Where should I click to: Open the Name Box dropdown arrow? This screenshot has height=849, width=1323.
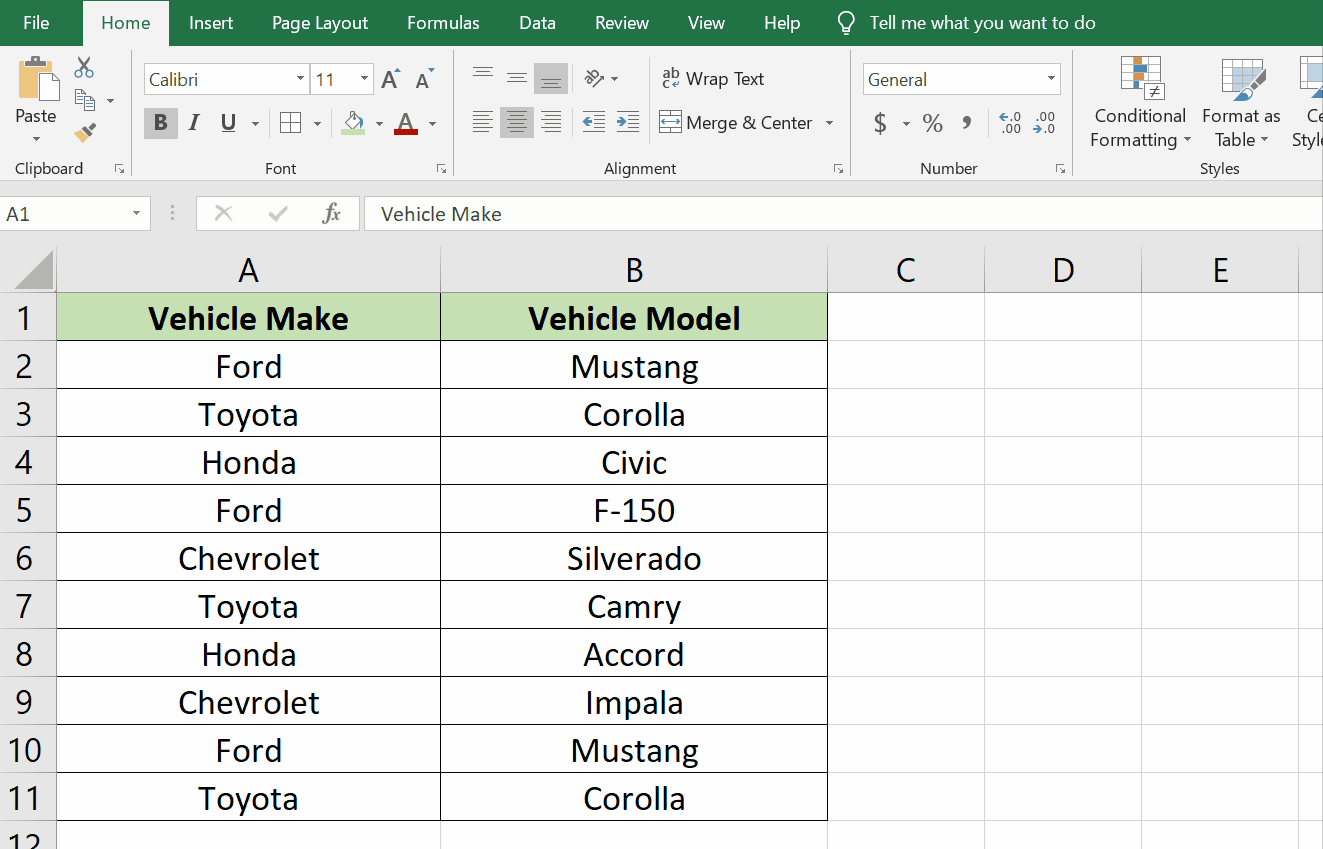(x=136, y=214)
